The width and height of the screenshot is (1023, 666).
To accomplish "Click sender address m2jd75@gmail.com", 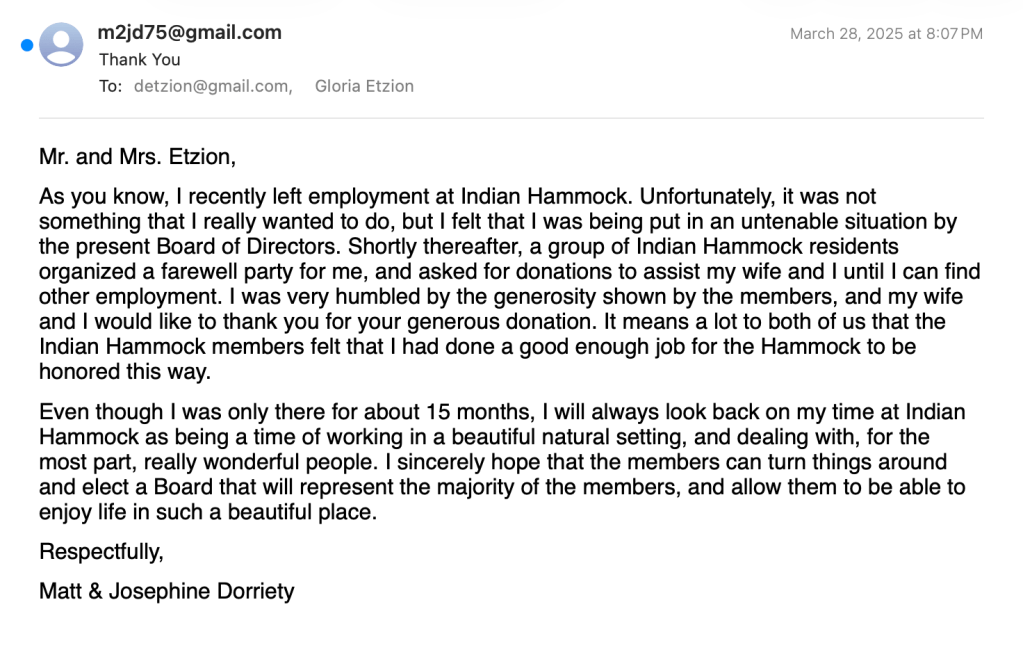I will click(189, 33).
